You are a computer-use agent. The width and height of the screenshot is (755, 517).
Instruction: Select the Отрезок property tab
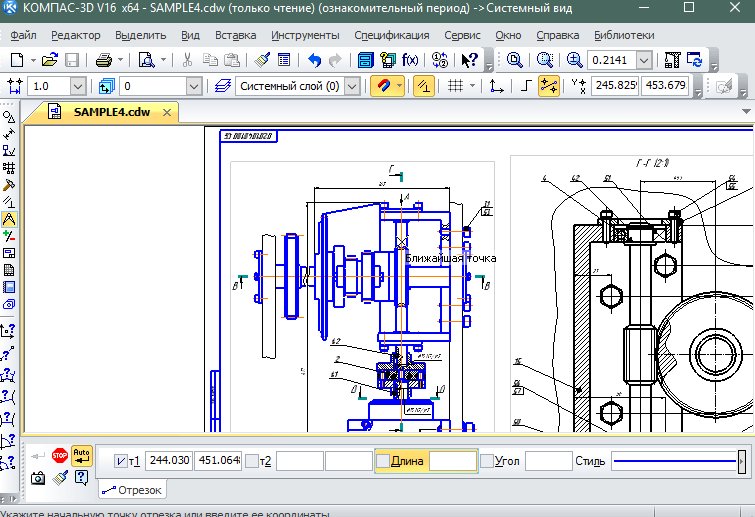coord(132,490)
